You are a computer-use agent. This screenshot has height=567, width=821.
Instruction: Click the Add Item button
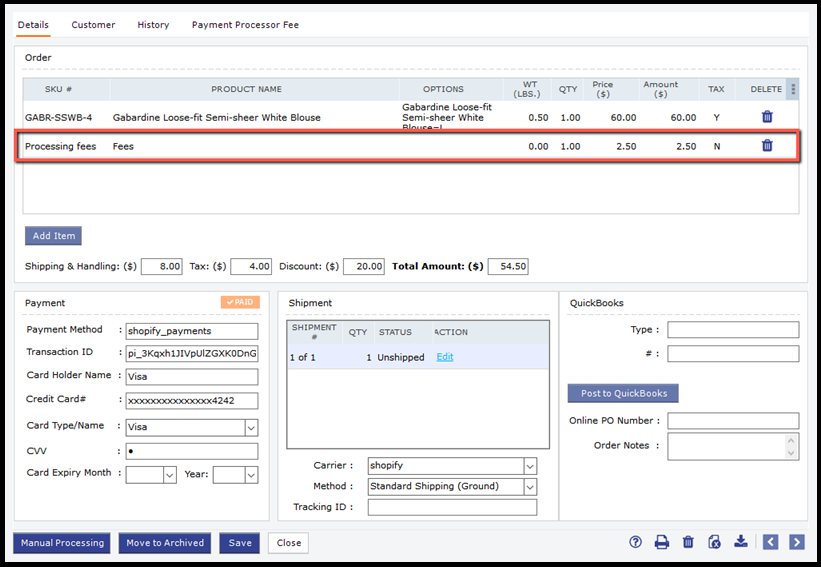(53, 236)
